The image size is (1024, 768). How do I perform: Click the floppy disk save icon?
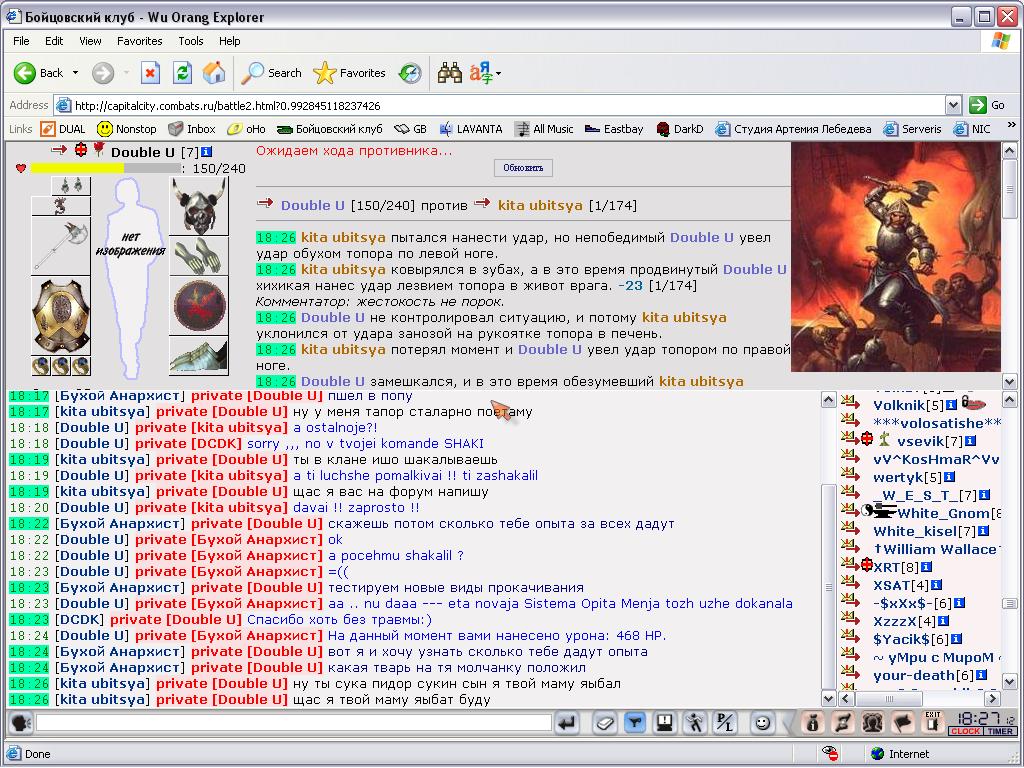click(x=665, y=723)
